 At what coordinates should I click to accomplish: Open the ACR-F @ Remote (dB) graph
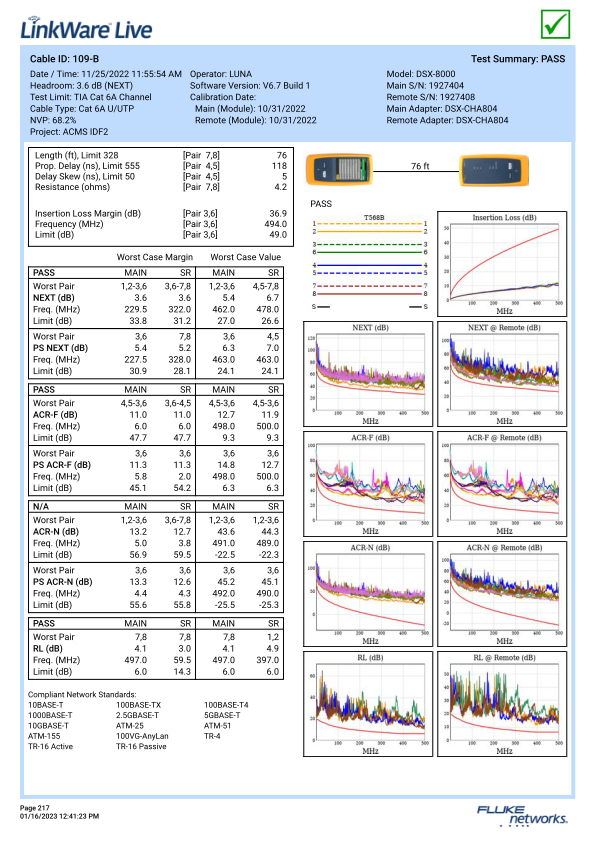coord(502,484)
